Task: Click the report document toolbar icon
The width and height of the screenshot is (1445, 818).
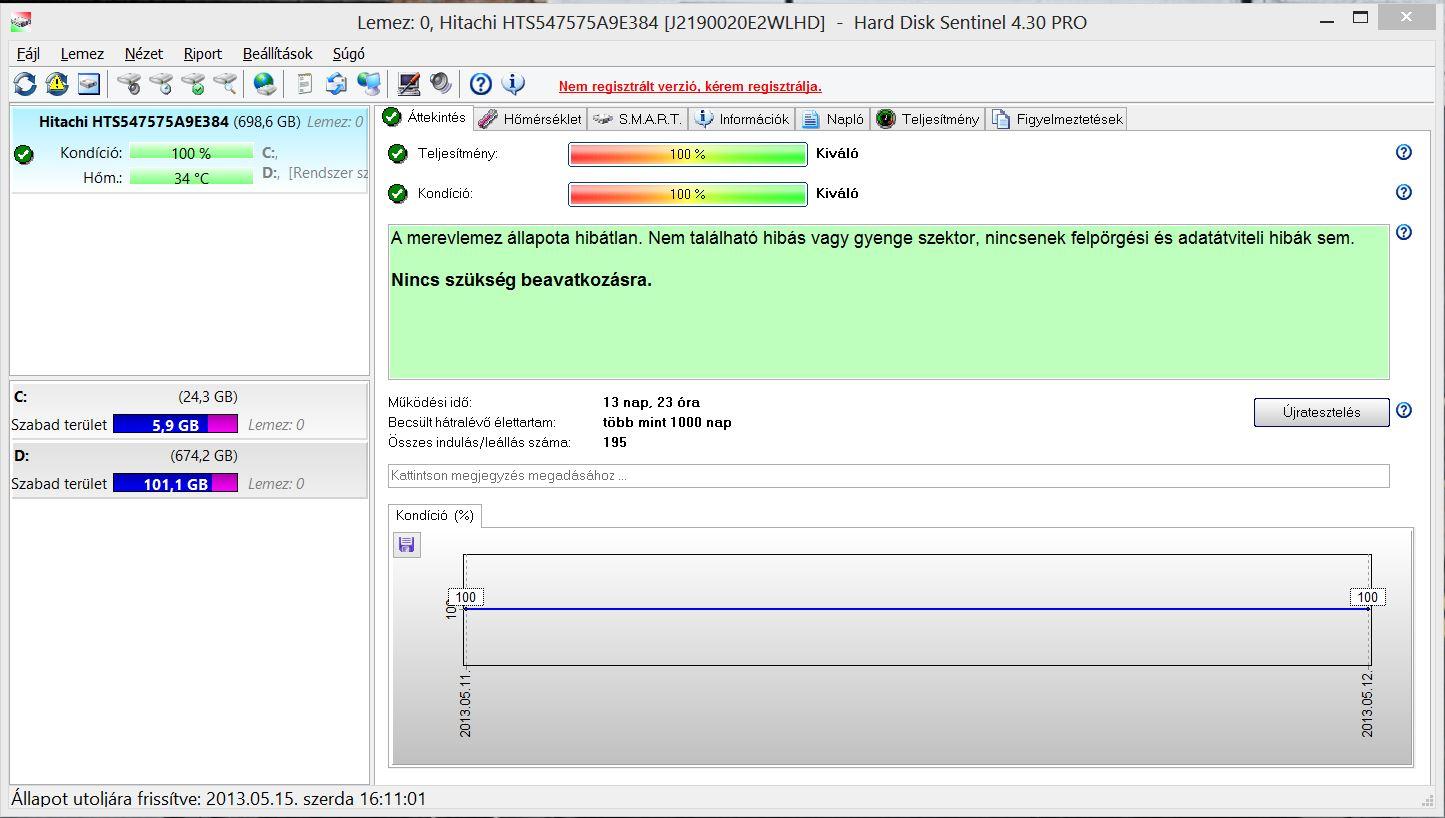Action: coord(305,84)
